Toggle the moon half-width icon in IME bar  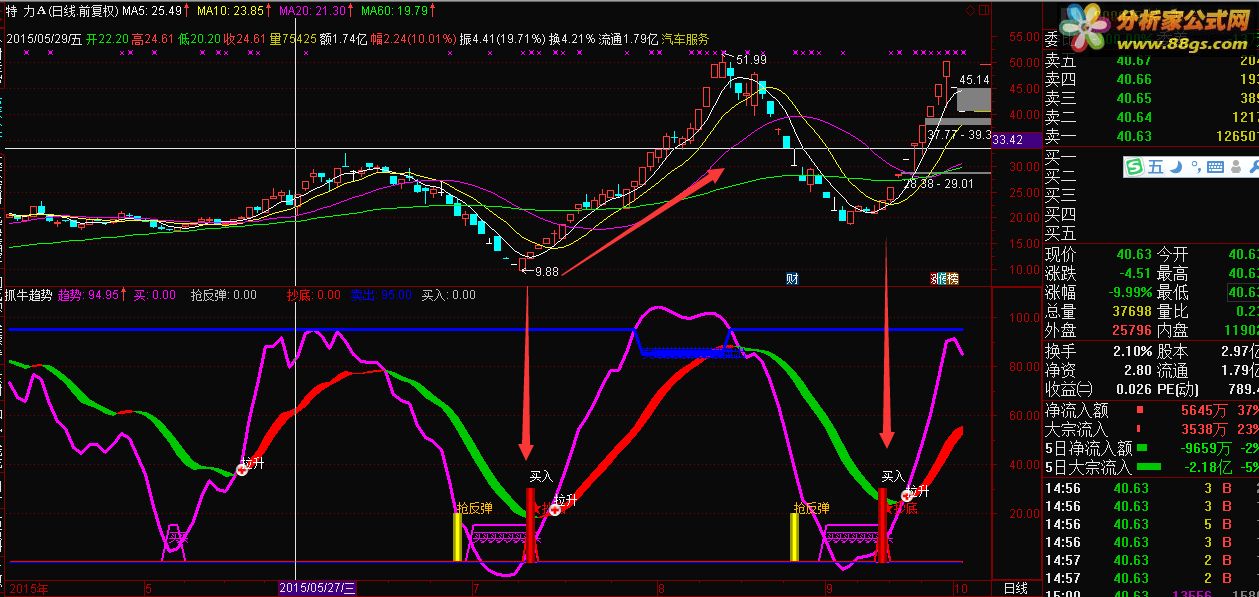coord(1177,167)
